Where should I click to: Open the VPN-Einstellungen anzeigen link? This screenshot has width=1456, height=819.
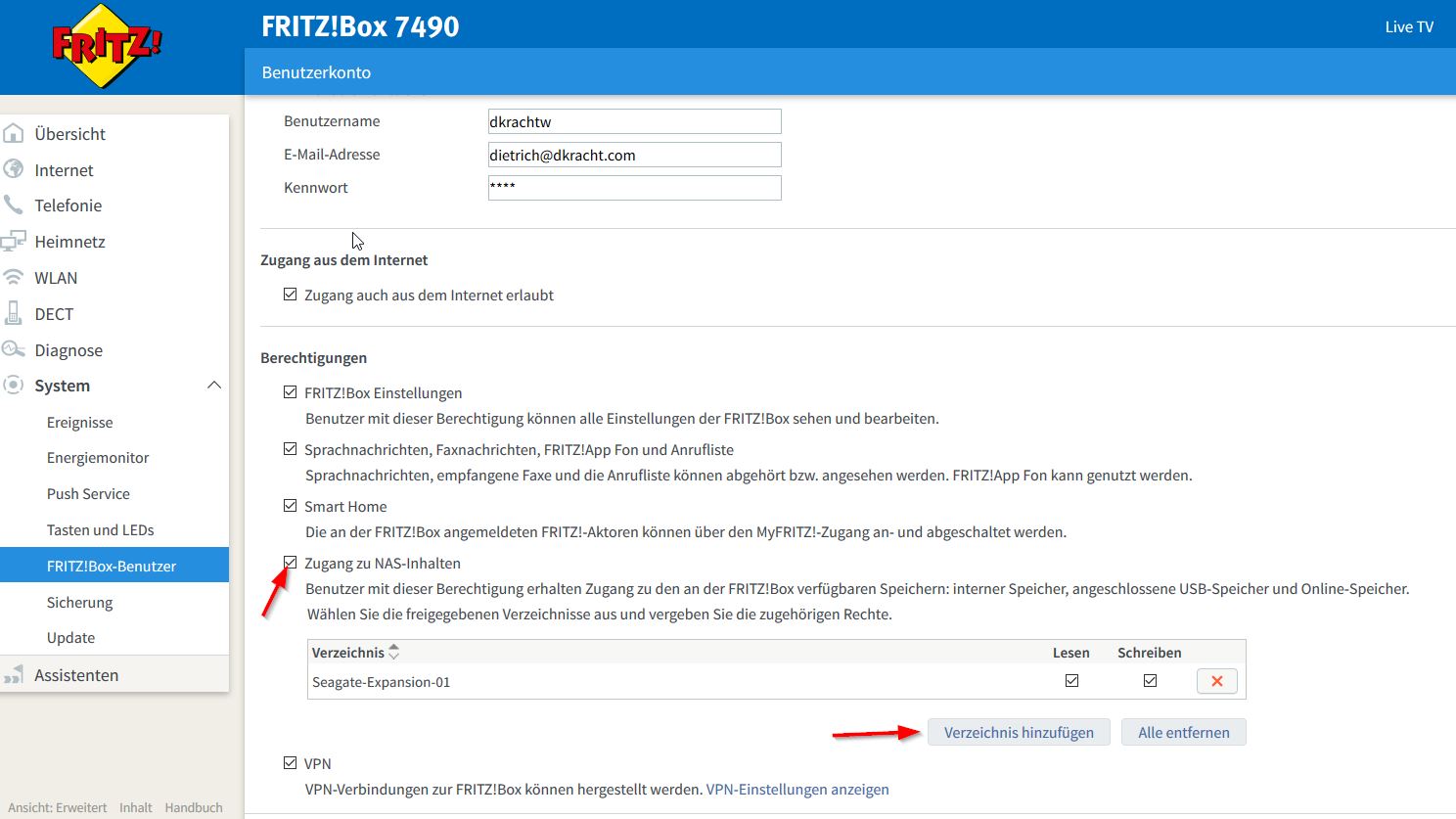(x=796, y=790)
